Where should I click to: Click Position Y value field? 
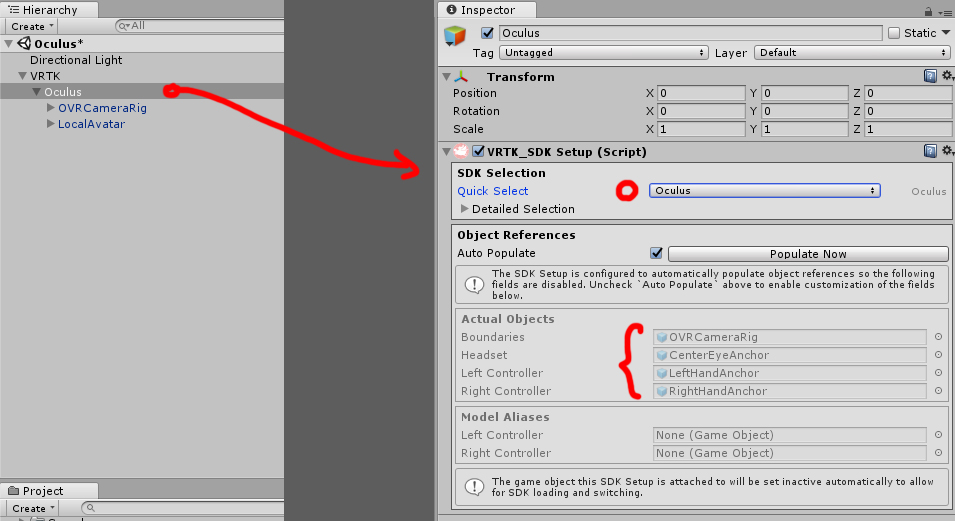805,93
